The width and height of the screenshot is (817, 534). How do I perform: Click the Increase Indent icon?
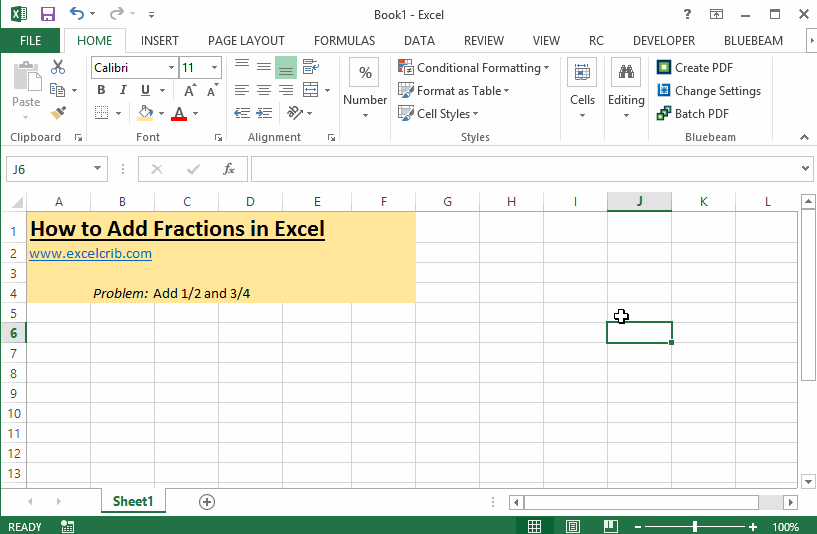coord(264,113)
